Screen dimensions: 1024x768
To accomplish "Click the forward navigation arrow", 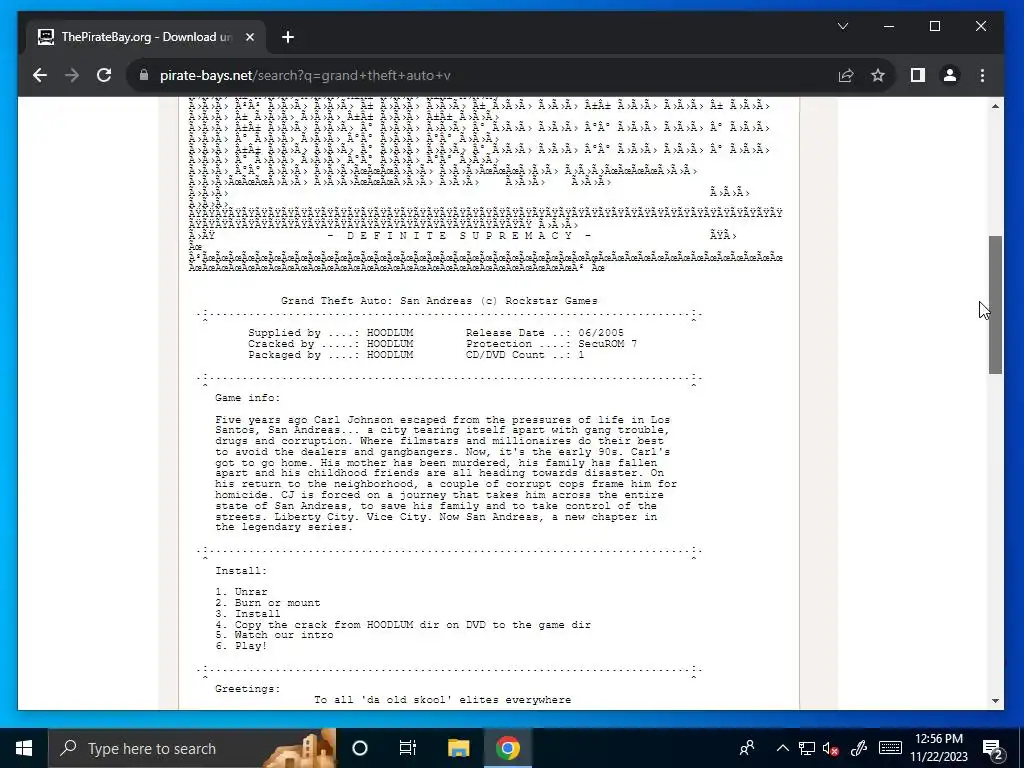I will pos(72,75).
